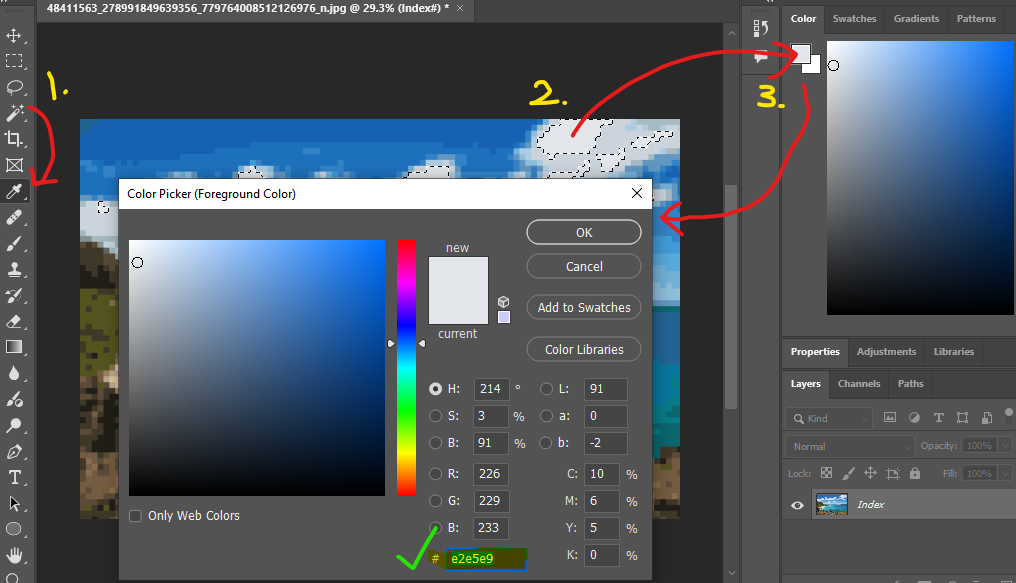1016x583 pixels.
Task: Select the S saturation radio button
Action: [435, 416]
